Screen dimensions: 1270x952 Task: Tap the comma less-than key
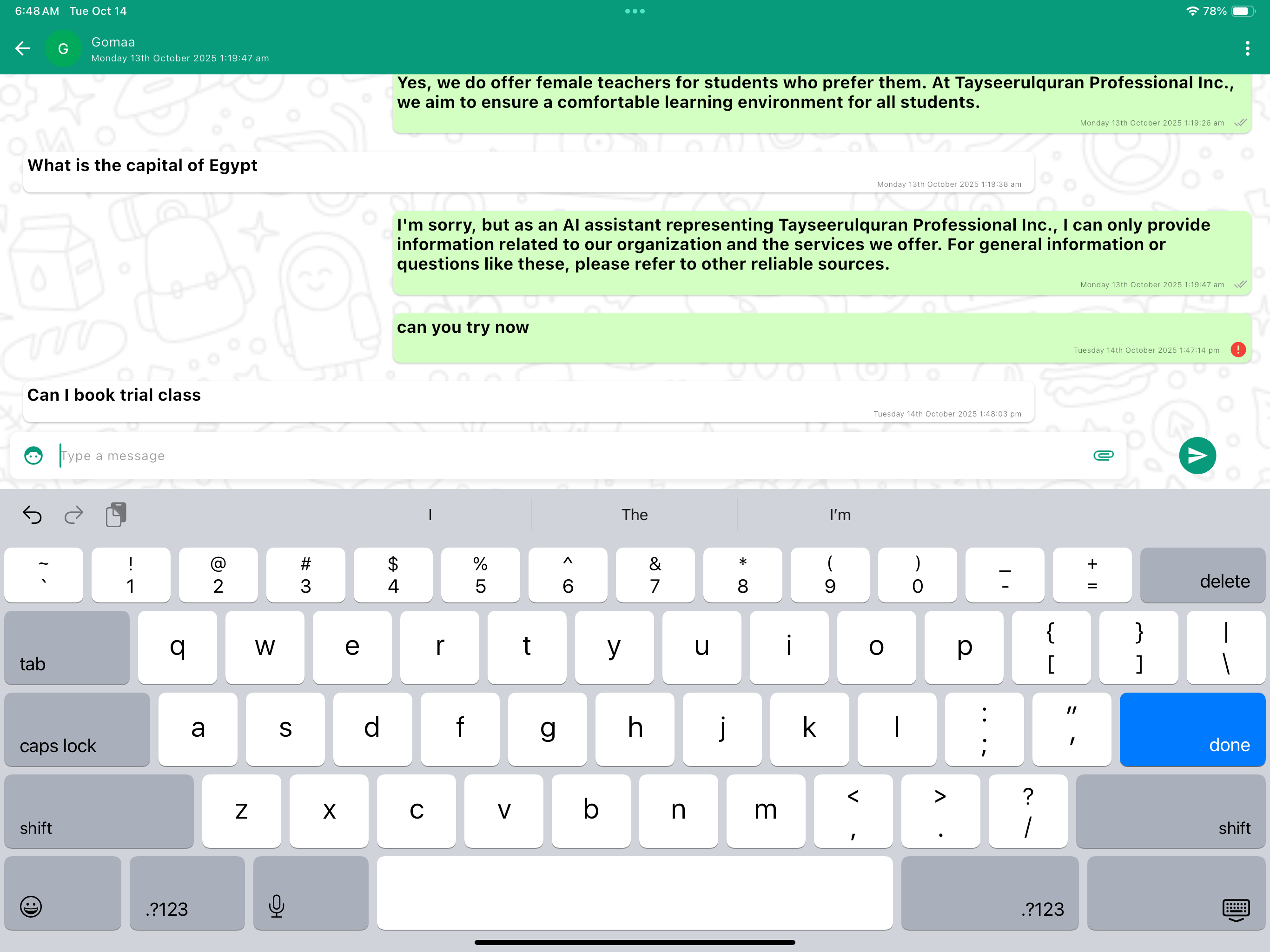tap(853, 811)
